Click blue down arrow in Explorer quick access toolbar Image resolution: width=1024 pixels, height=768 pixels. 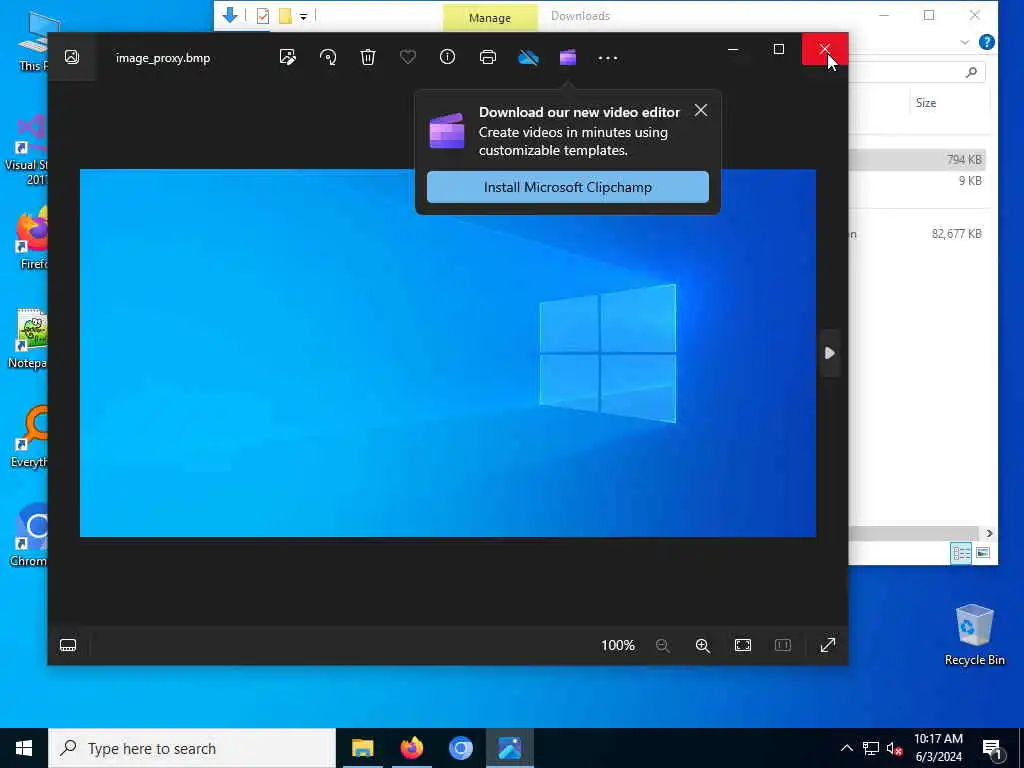coord(230,15)
